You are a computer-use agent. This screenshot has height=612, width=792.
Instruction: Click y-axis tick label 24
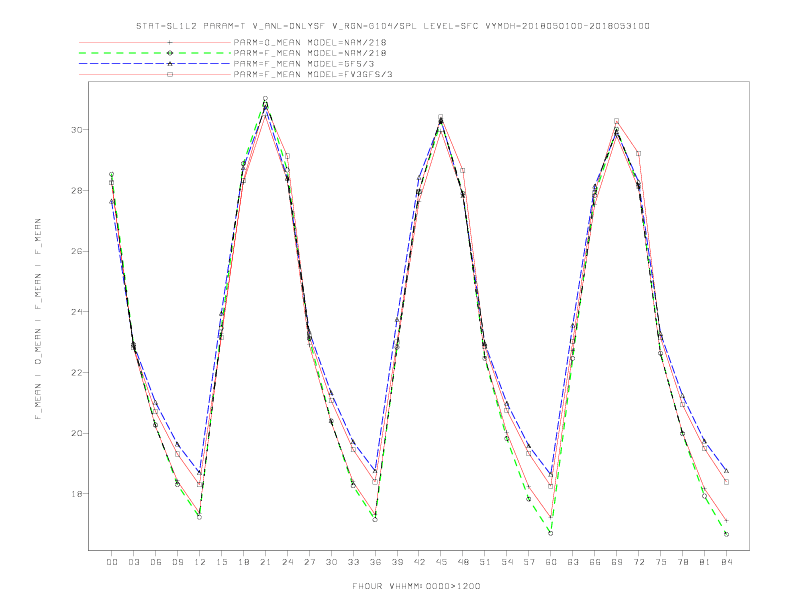pyautogui.click(x=77, y=312)
